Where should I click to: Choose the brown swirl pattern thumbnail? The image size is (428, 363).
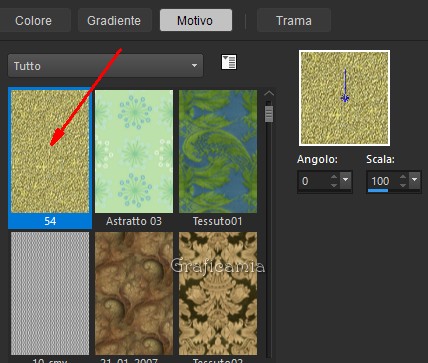134,293
